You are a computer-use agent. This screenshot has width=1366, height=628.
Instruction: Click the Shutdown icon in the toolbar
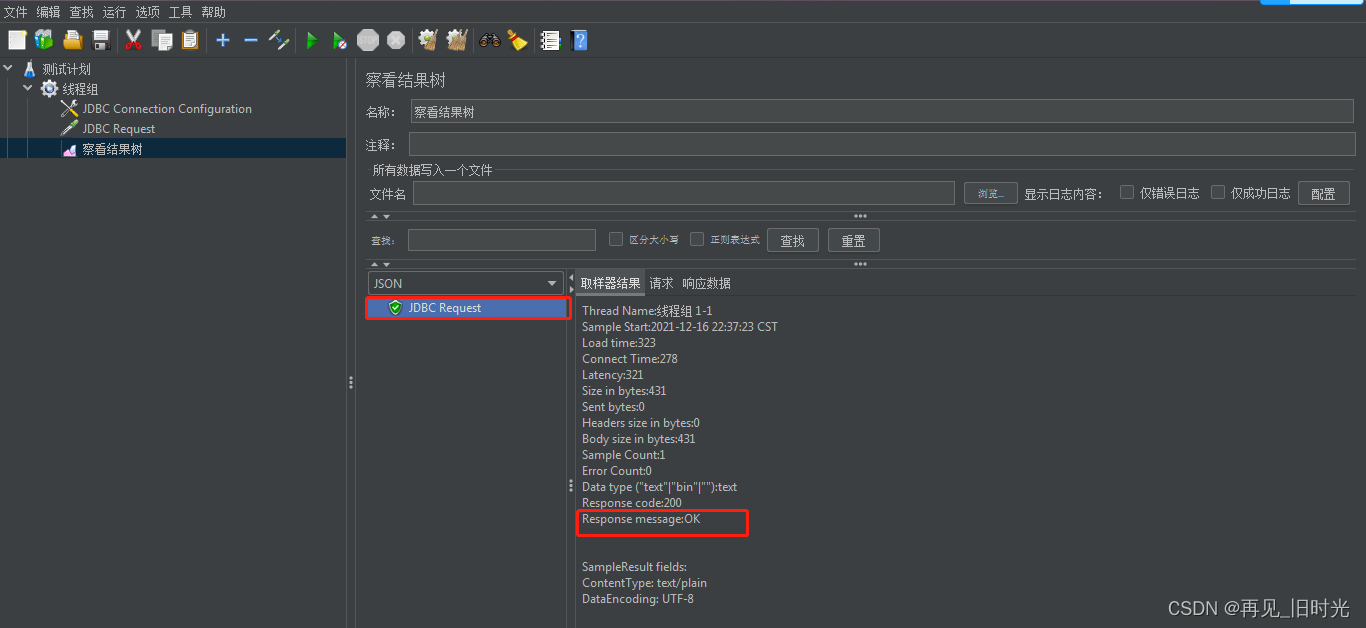(x=396, y=40)
